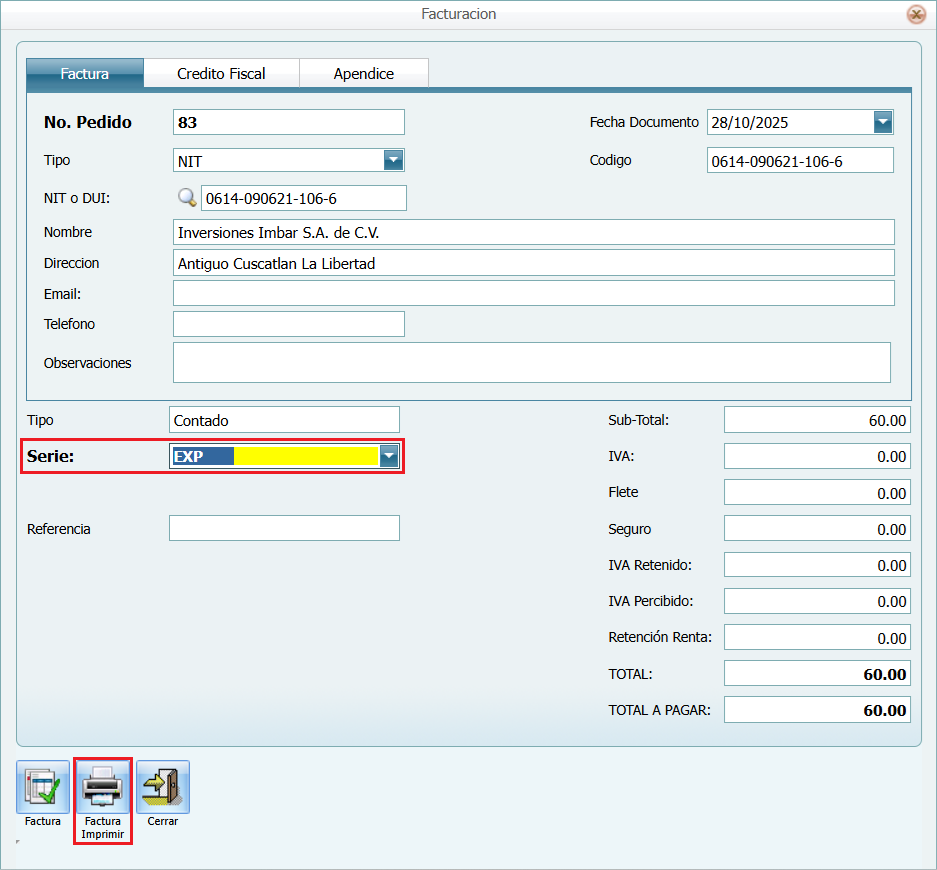Click the Referencia input field
937x870 pixels.
click(x=284, y=528)
